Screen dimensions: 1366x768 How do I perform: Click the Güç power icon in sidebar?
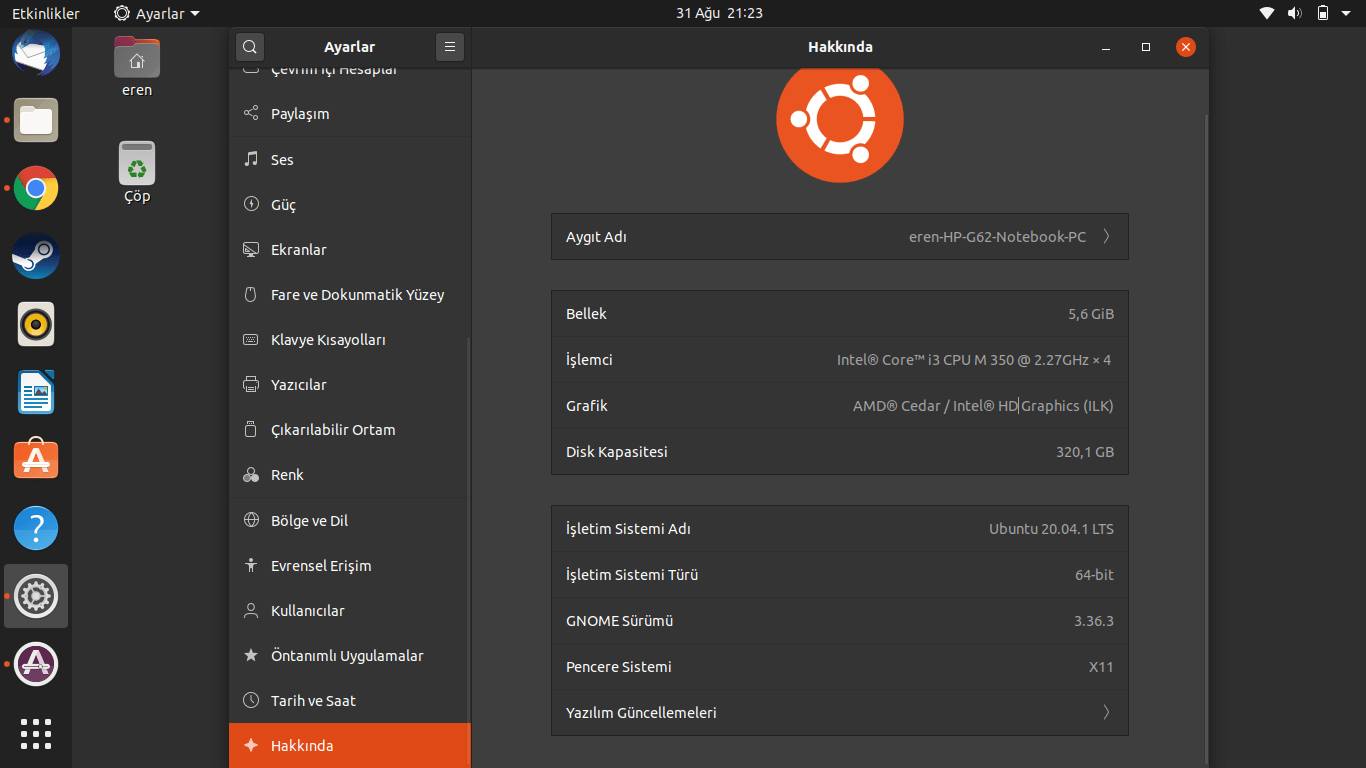click(251, 204)
